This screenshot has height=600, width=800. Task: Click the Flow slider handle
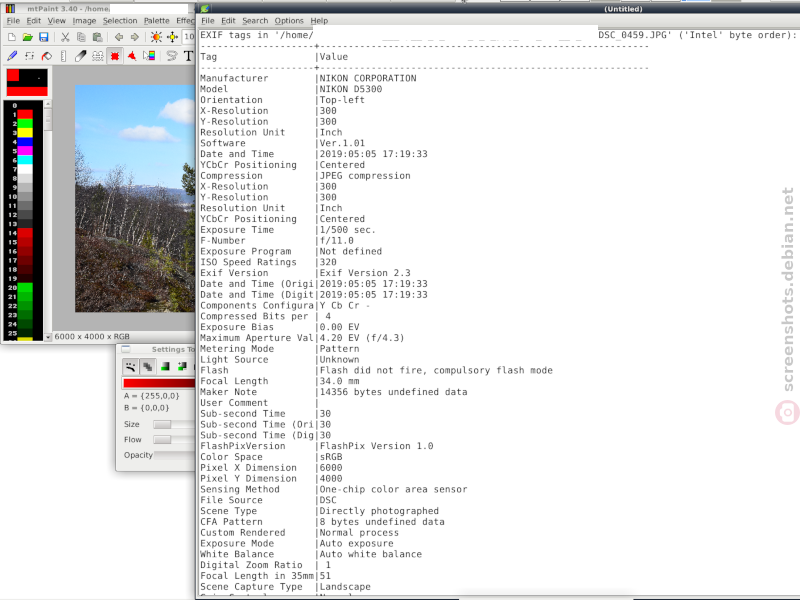[162, 440]
